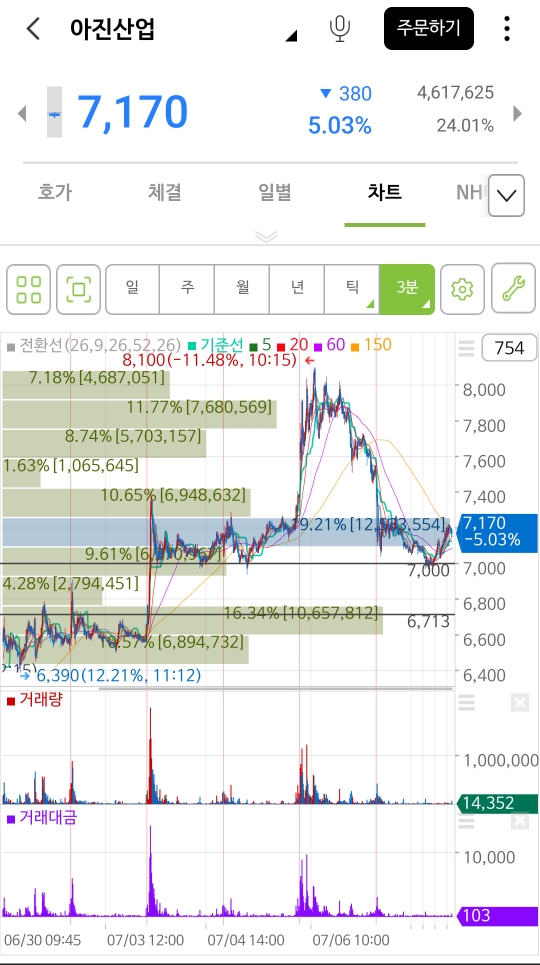Open the price chart panel menu icon
The width and height of the screenshot is (540, 965).
click(466, 349)
